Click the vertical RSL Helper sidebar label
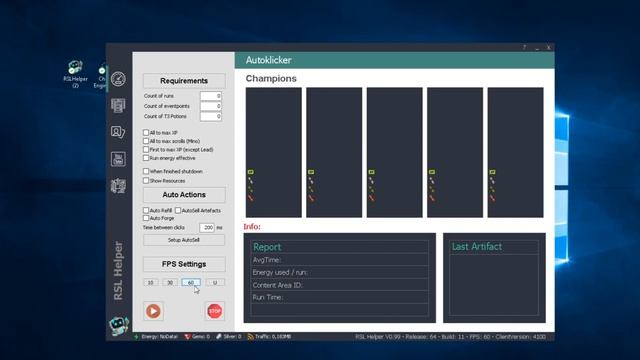 tap(118, 271)
